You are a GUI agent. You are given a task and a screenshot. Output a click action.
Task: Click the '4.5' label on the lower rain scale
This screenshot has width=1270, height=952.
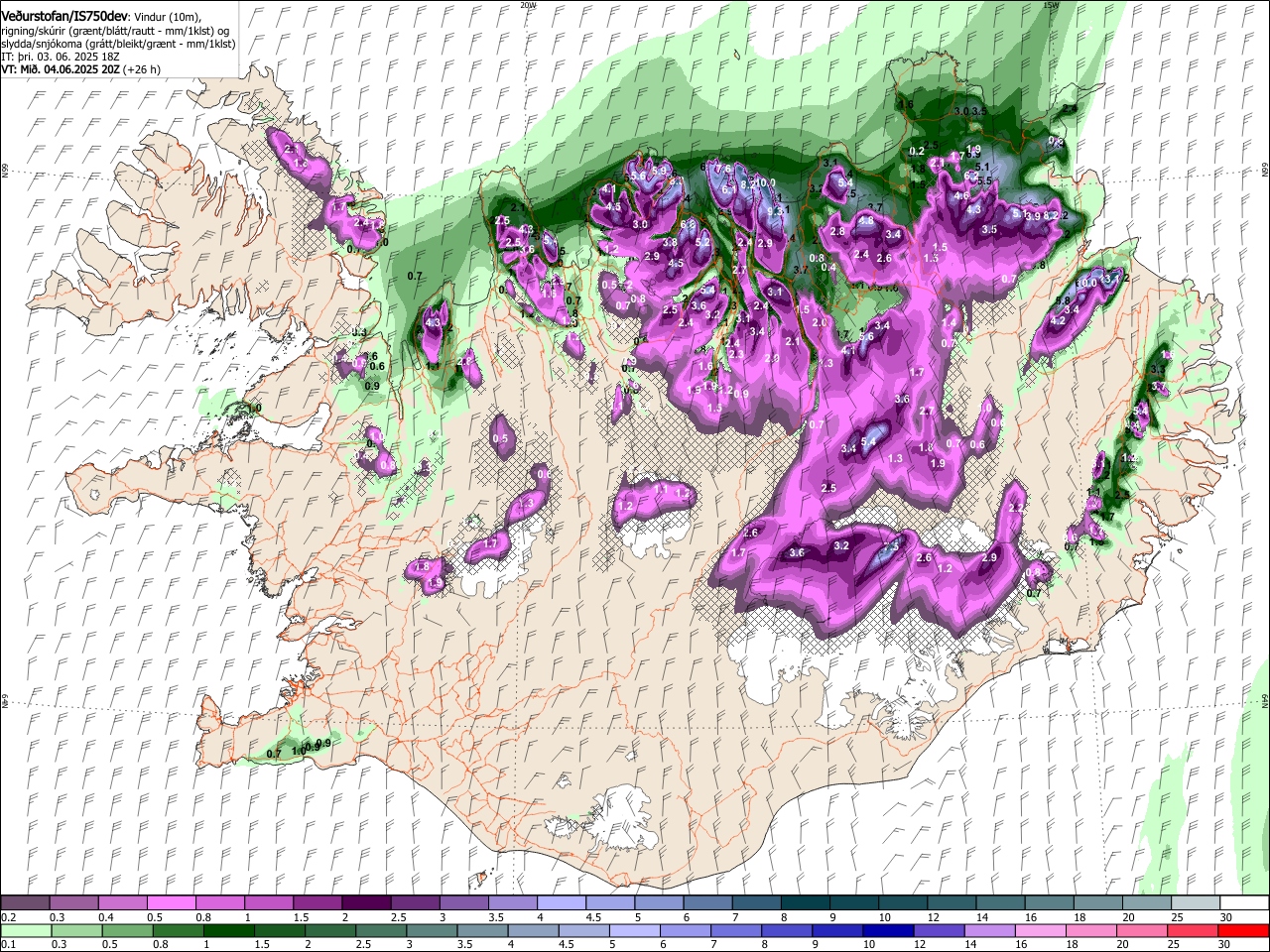pyautogui.click(x=567, y=944)
